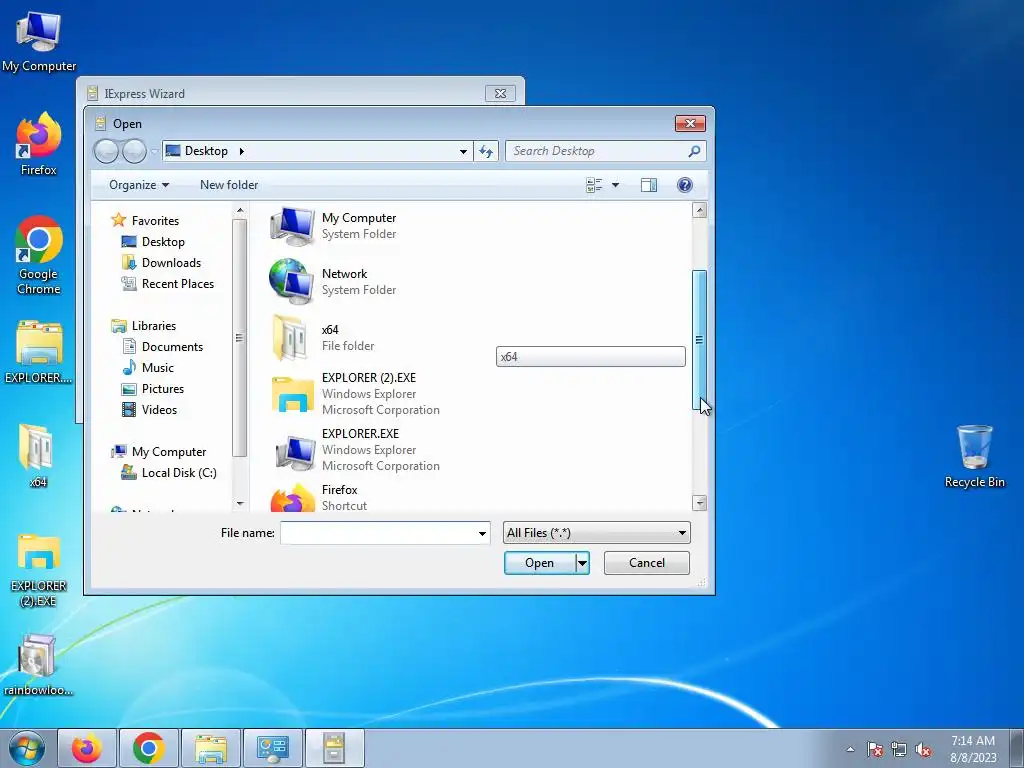This screenshot has width=1024, height=768.
Task: Select EXPLORER.EXE icon in file list
Action: [x=295, y=451]
